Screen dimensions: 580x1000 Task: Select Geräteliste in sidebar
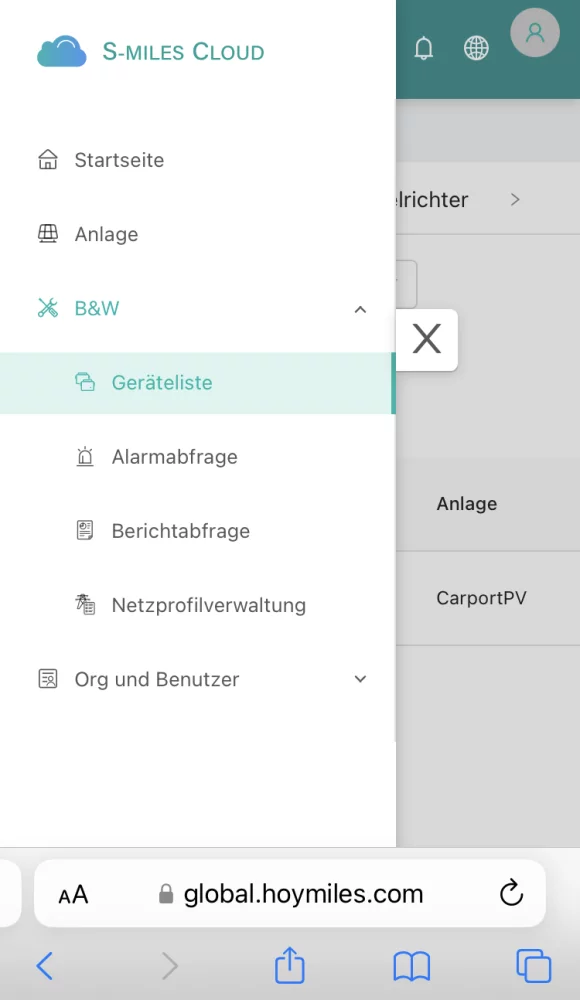(x=198, y=383)
